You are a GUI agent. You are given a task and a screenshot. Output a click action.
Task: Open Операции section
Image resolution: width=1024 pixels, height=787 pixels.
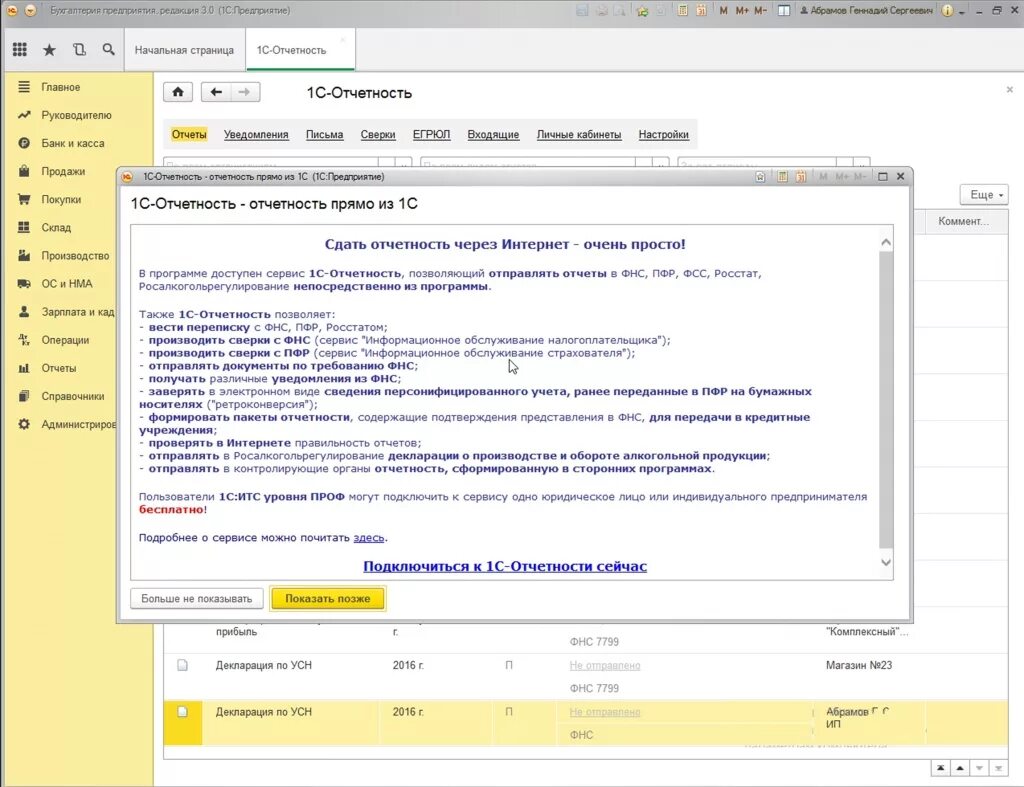point(65,340)
